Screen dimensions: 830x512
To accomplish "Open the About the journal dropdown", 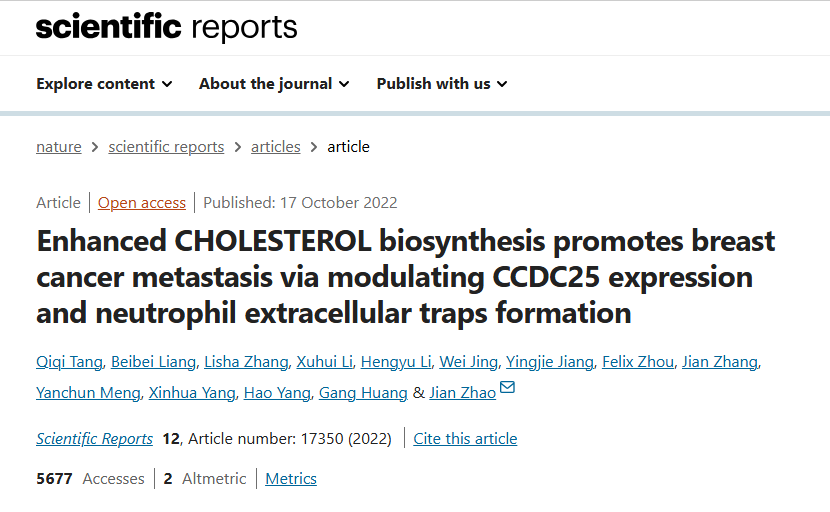I will click(274, 84).
